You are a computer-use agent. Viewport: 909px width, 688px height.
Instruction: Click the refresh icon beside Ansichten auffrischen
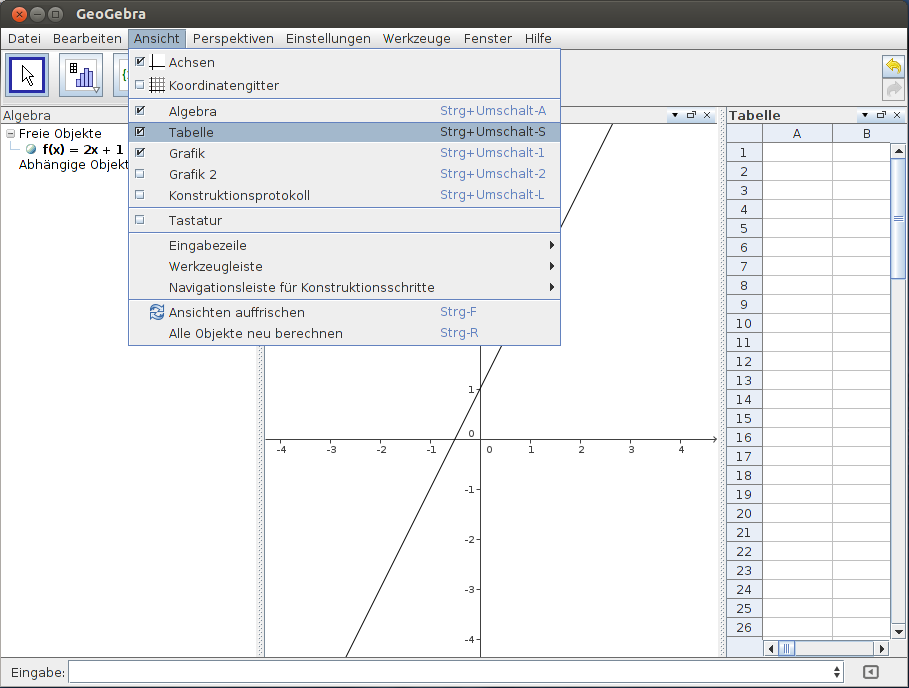click(156, 312)
